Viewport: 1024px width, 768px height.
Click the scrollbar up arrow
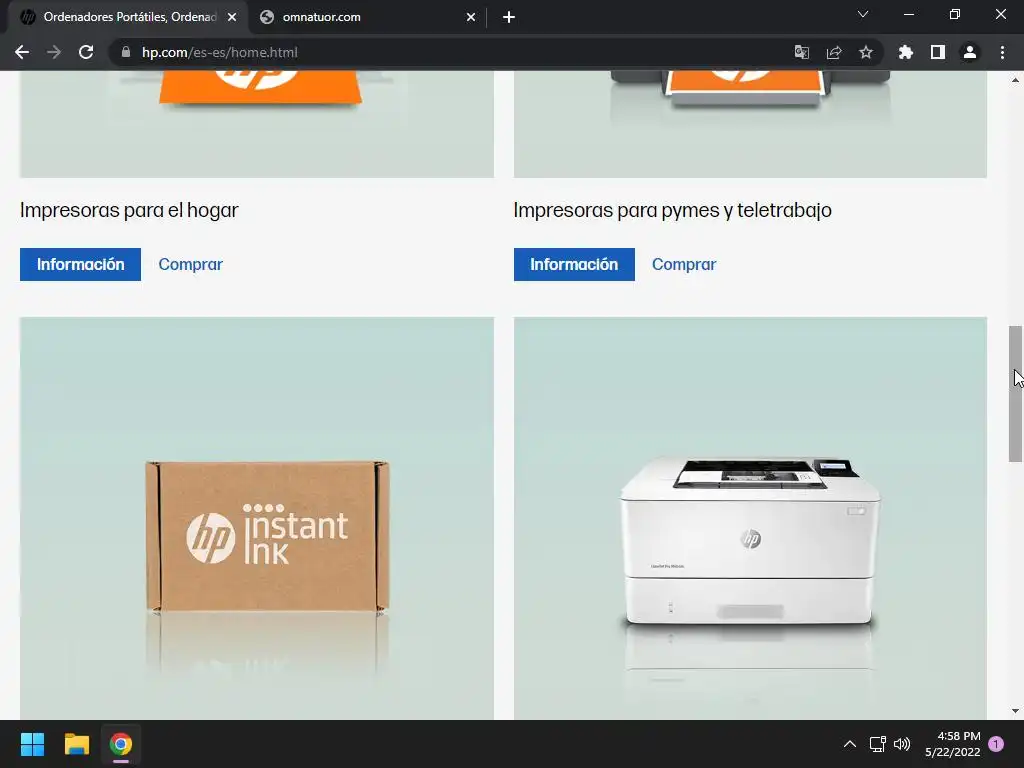[1015, 80]
